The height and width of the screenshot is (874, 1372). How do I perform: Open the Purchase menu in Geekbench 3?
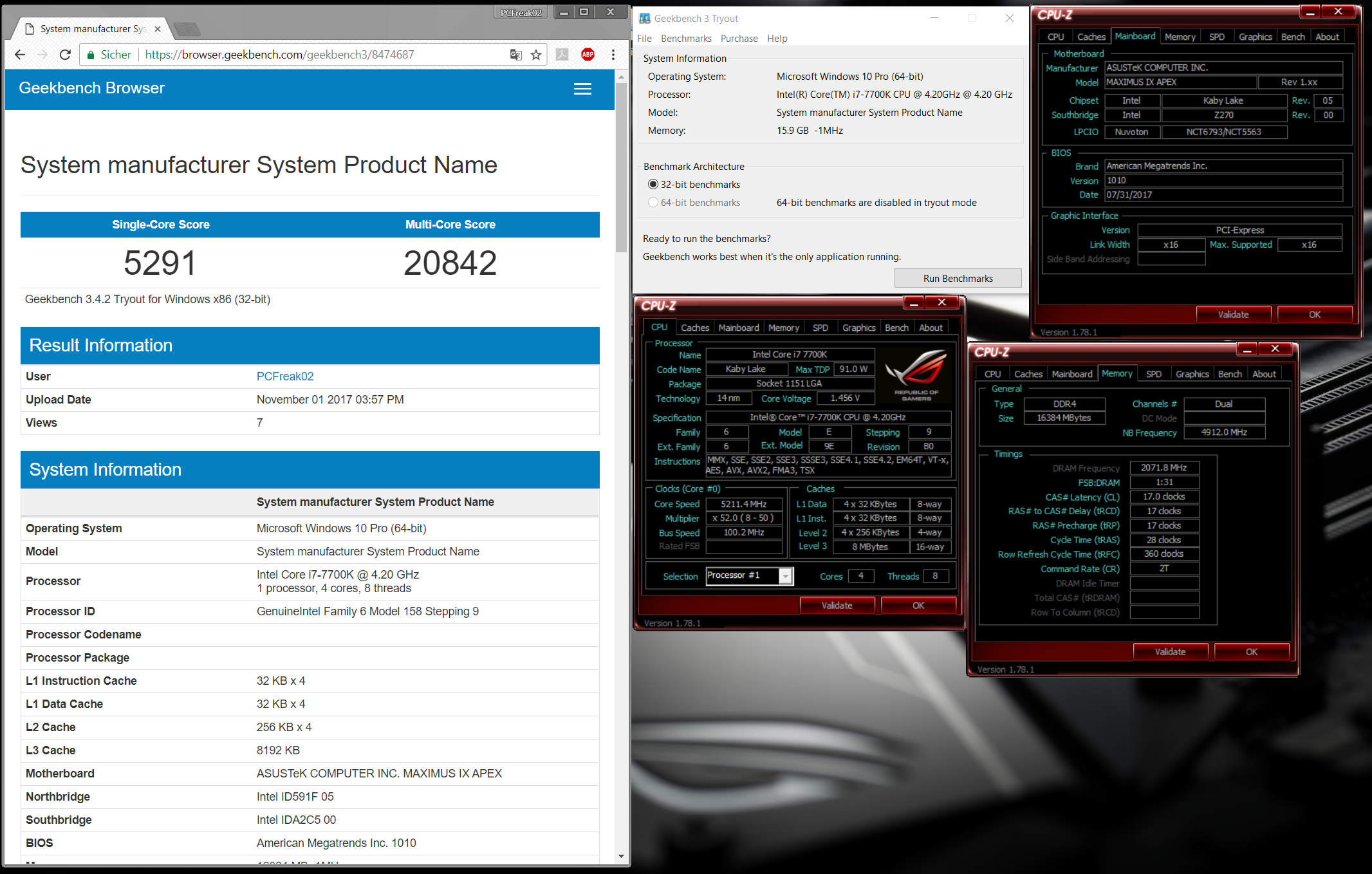(x=739, y=39)
